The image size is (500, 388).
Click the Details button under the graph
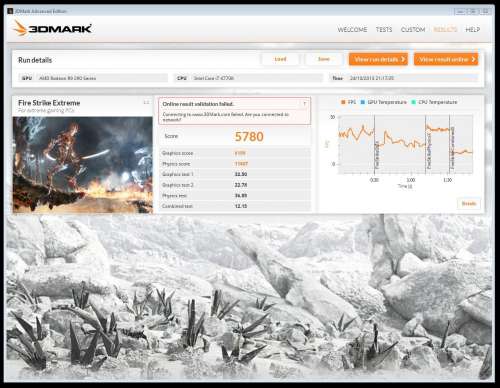[x=469, y=203]
